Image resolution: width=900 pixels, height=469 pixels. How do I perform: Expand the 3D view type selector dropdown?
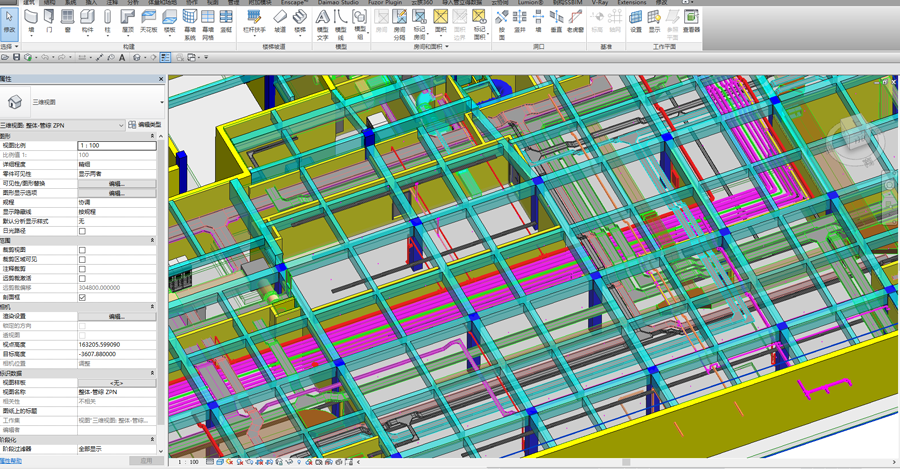[x=162, y=102]
